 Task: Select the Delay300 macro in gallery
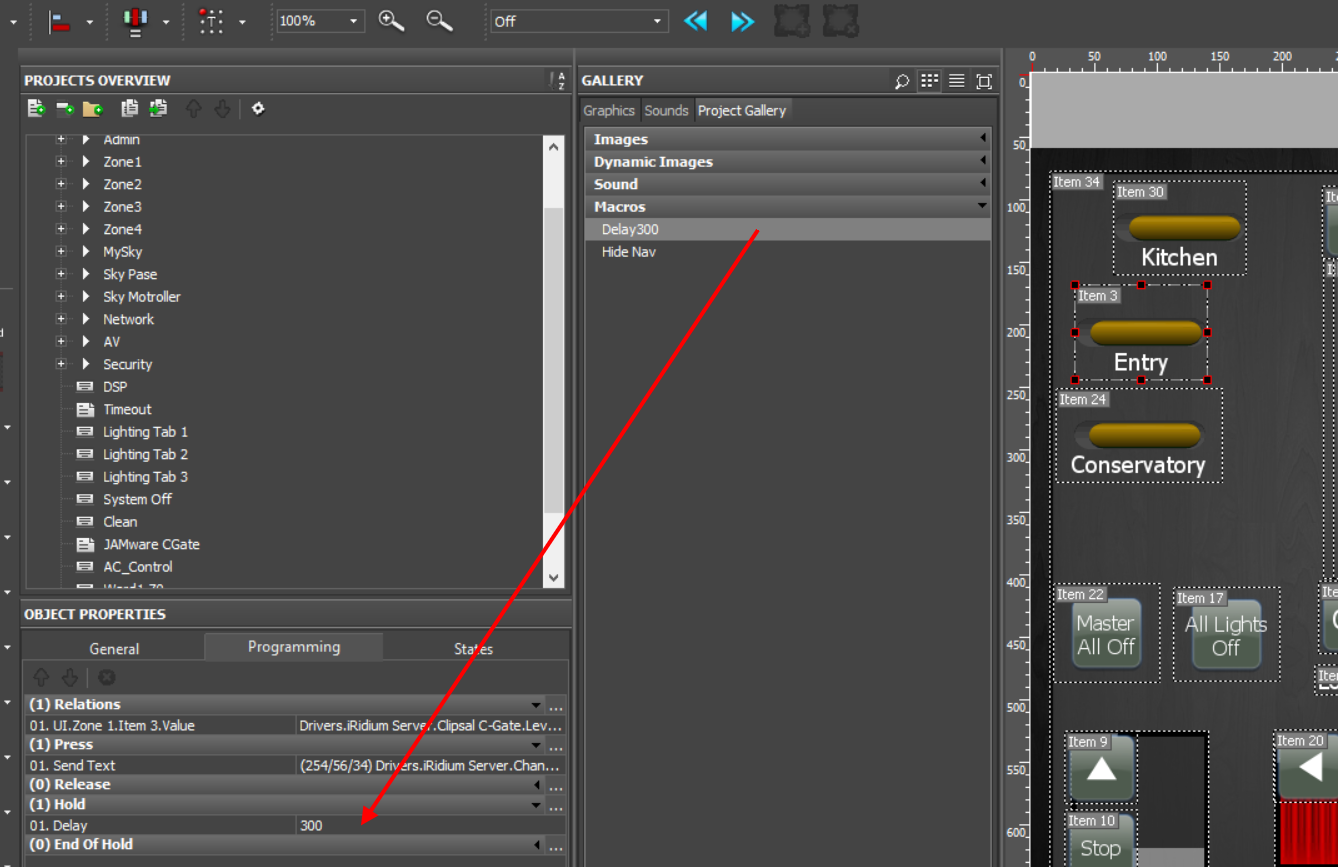coord(630,230)
